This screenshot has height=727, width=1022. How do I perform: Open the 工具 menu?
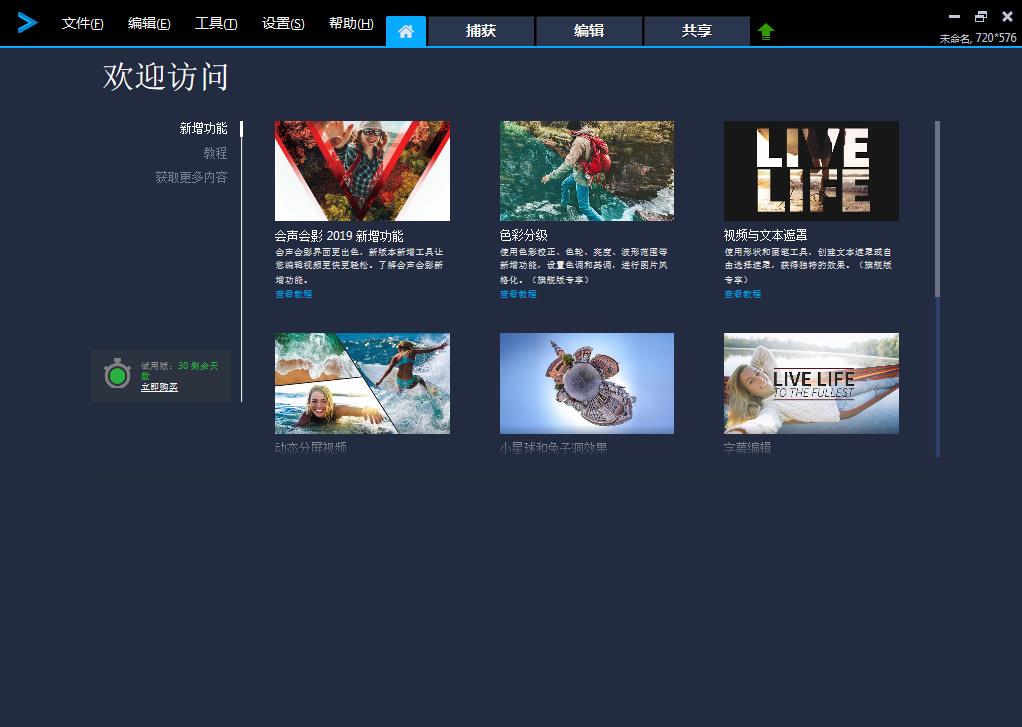point(215,23)
